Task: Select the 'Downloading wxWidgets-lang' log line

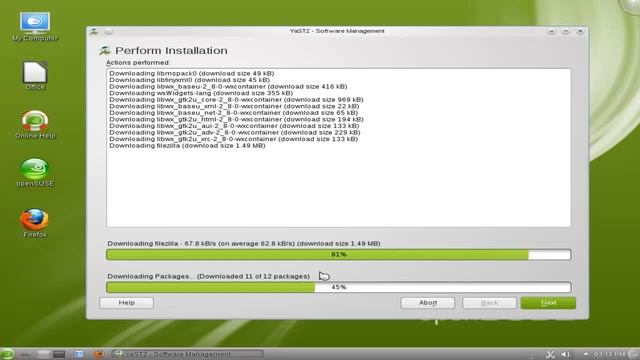Action: 201,93
